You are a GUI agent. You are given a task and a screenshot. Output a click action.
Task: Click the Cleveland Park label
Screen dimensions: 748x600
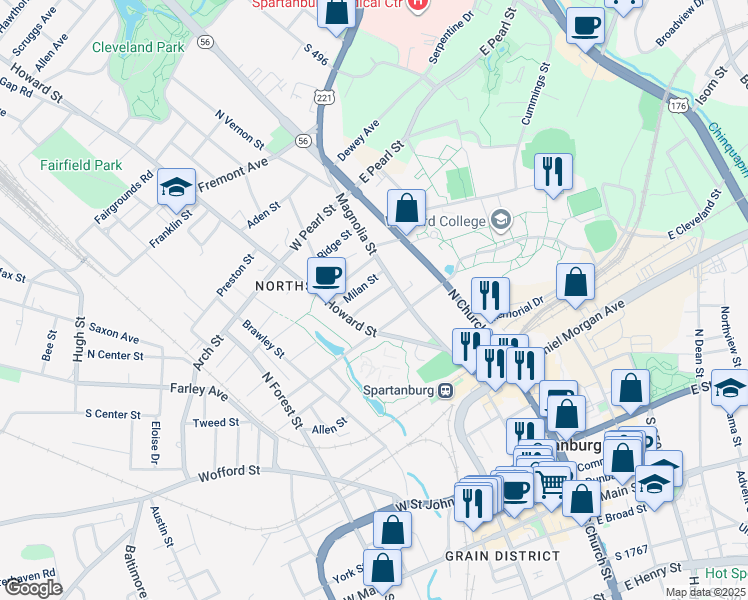pyautogui.click(x=138, y=47)
